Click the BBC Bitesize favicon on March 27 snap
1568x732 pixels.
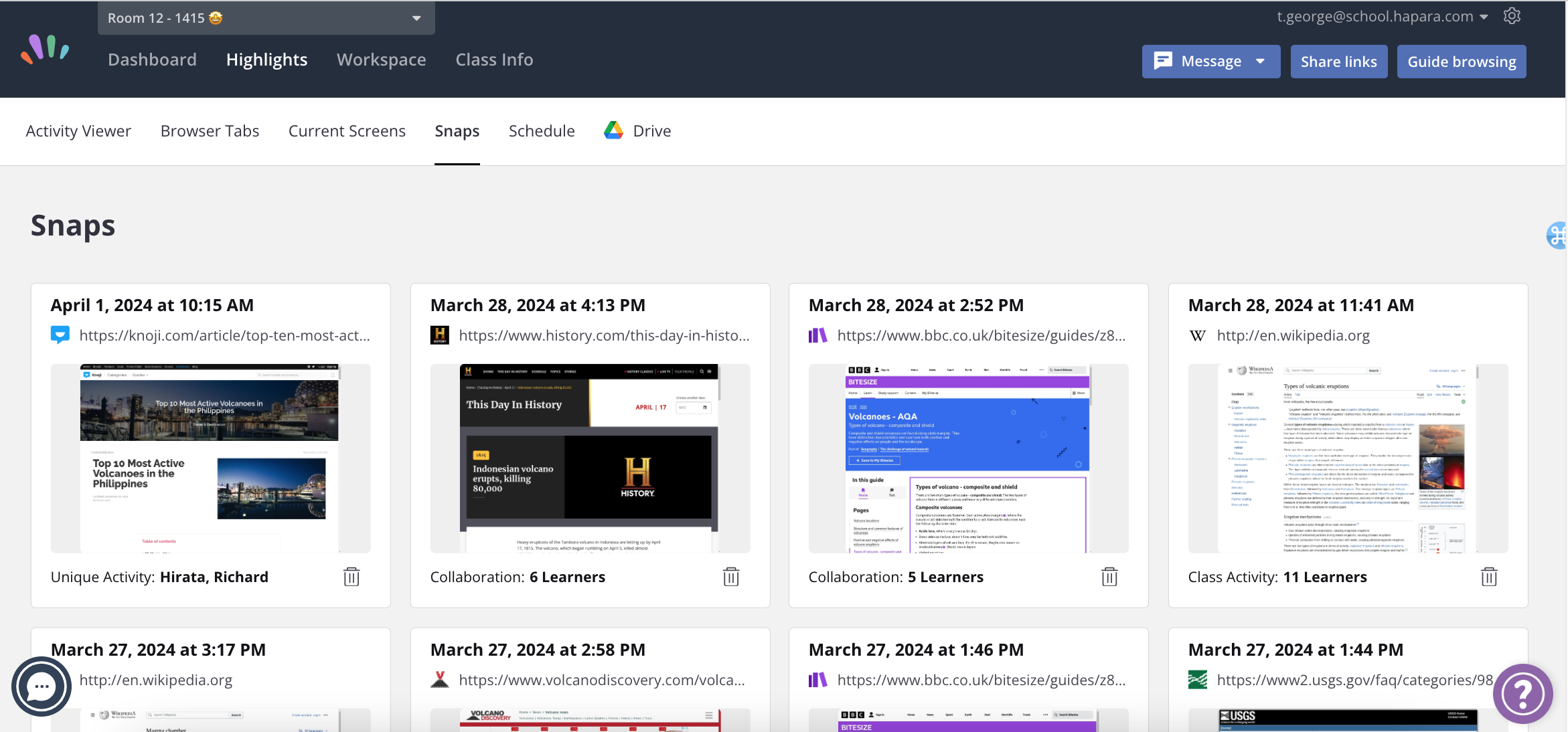coord(818,680)
